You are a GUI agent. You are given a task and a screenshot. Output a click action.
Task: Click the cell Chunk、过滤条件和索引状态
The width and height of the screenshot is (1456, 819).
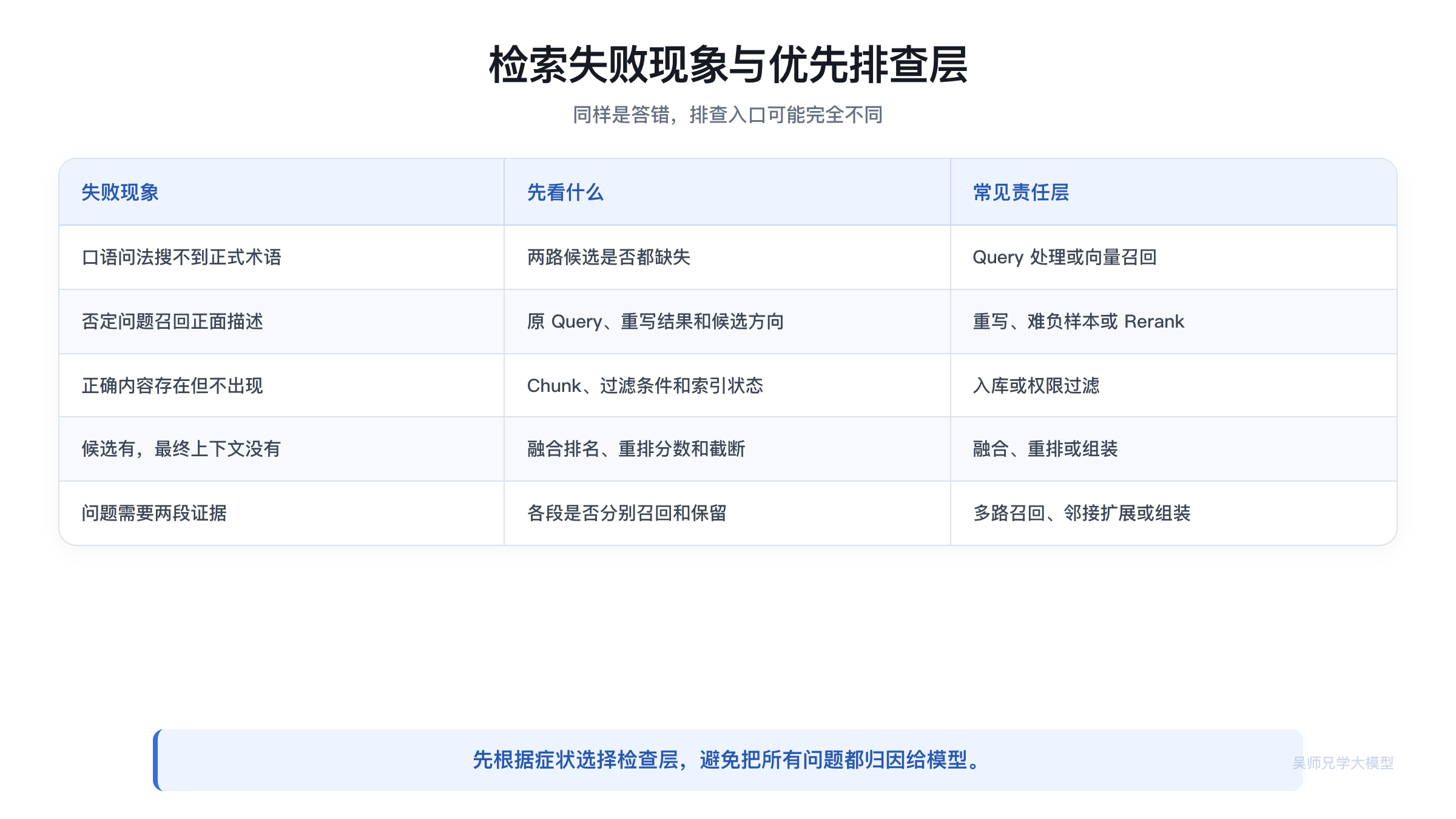(x=727, y=385)
